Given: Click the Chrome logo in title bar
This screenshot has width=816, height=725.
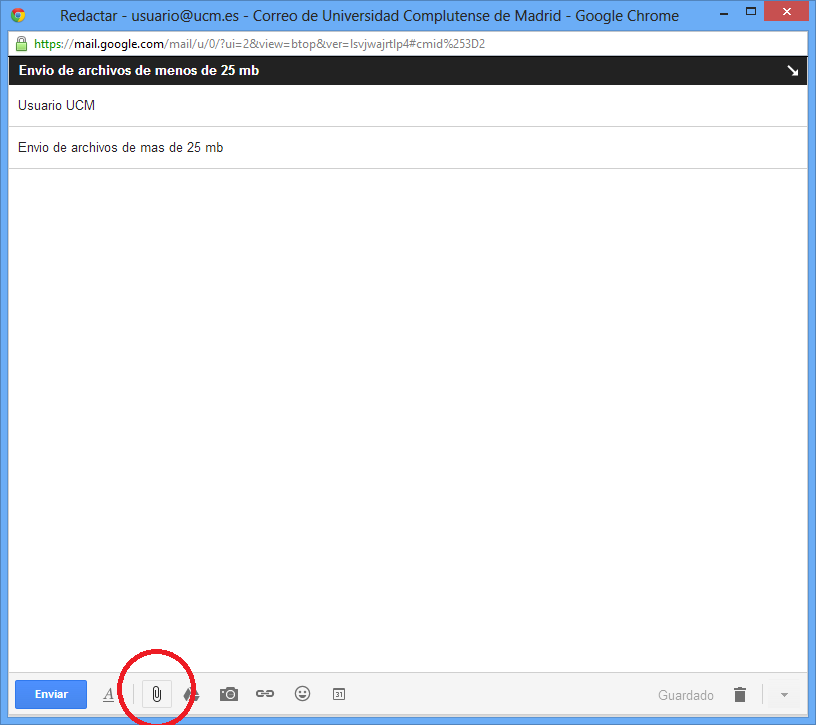Looking at the screenshot, I should (x=18, y=15).
